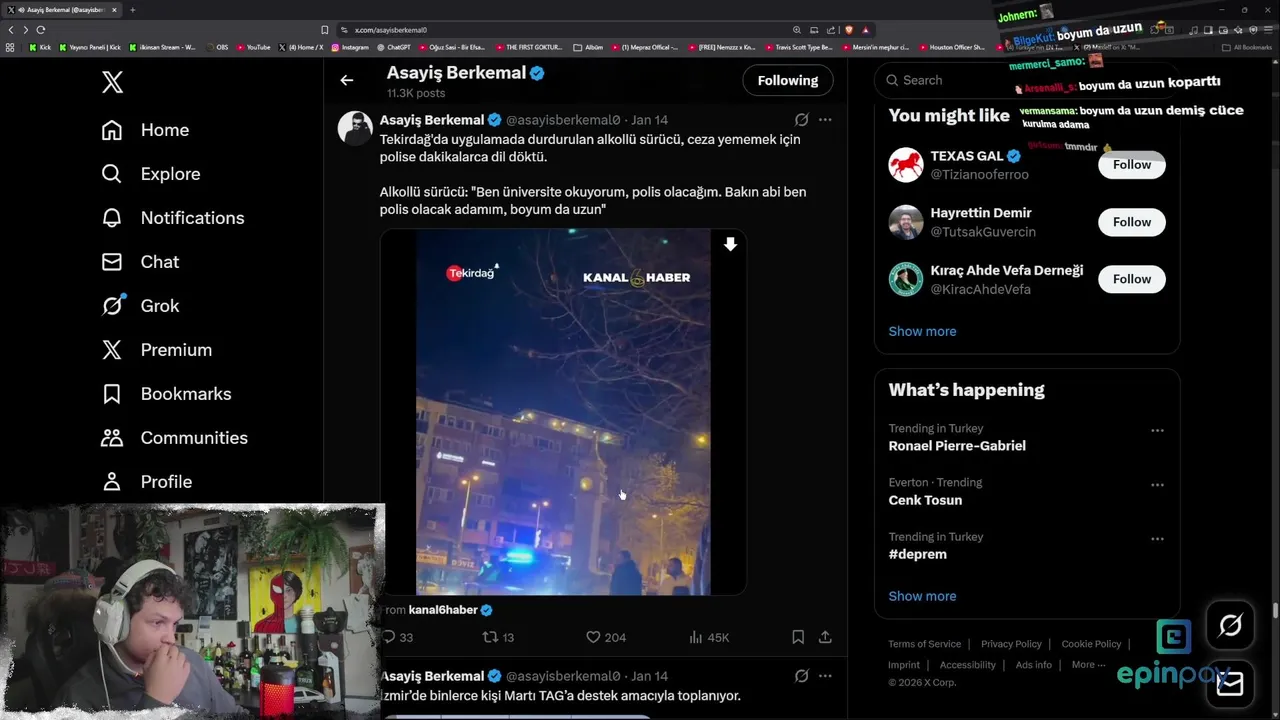
Task: Click the X logo in the sidebar
Action: click(113, 82)
